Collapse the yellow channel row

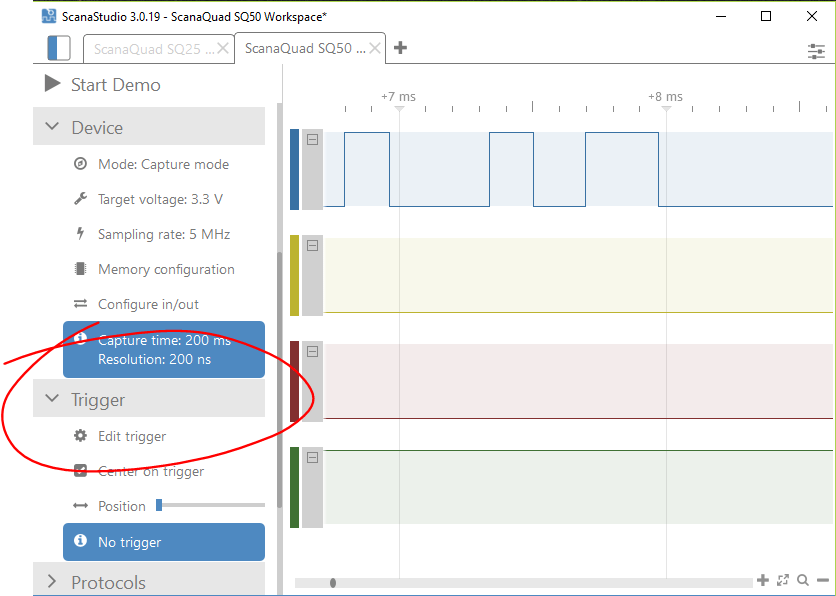tap(312, 246)
